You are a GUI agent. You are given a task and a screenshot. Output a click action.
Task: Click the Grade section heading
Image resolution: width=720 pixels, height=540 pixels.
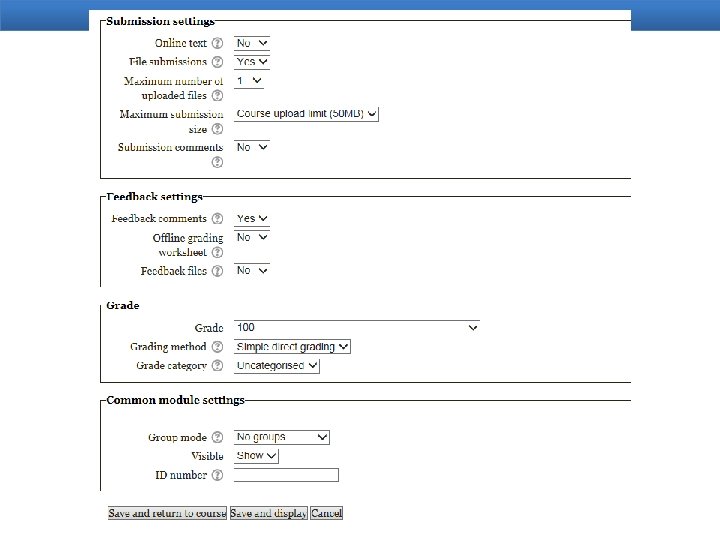[123, 305]
